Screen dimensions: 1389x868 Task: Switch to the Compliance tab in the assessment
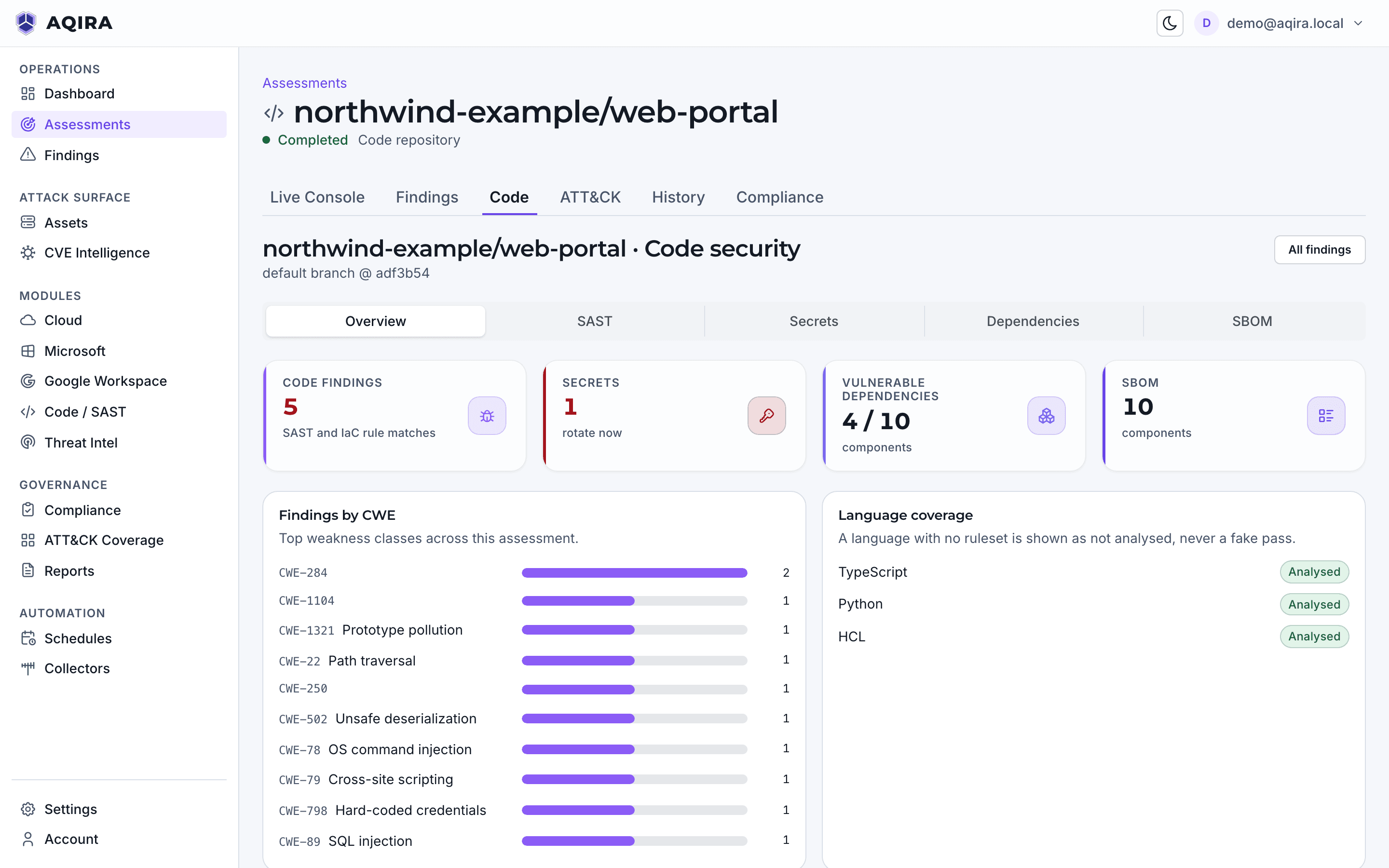pyautogui.click(x=779, y=198)
